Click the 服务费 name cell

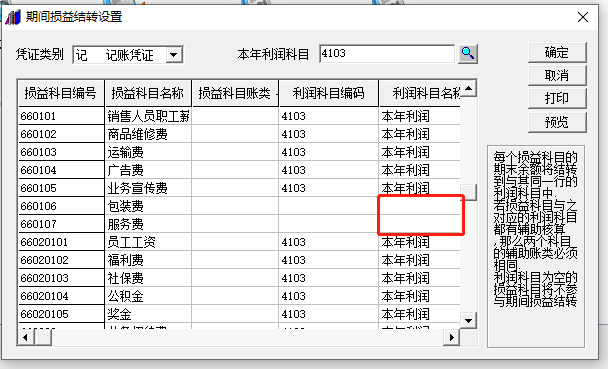click(148, 224)
